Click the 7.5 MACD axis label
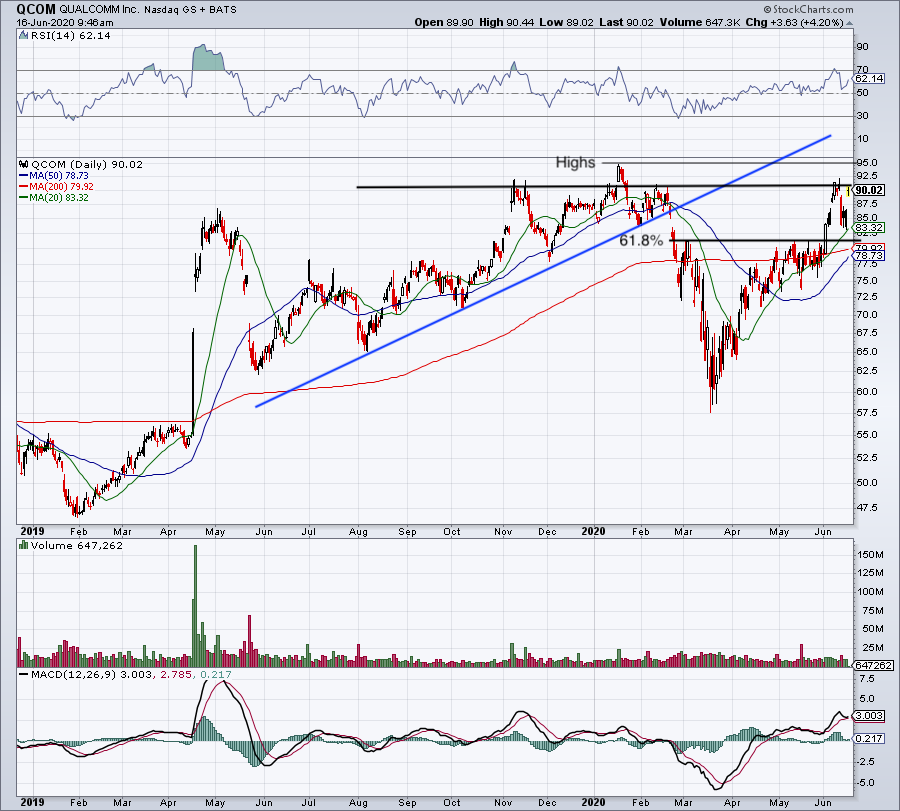The image size is (900, 811). point(867,678)
